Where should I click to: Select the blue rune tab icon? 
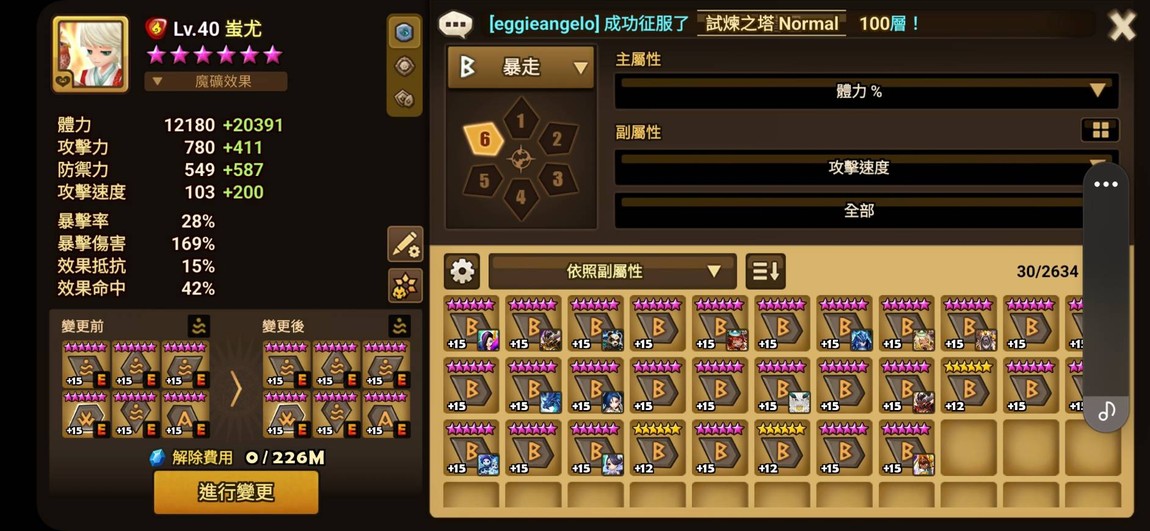[x=404, y=33]
